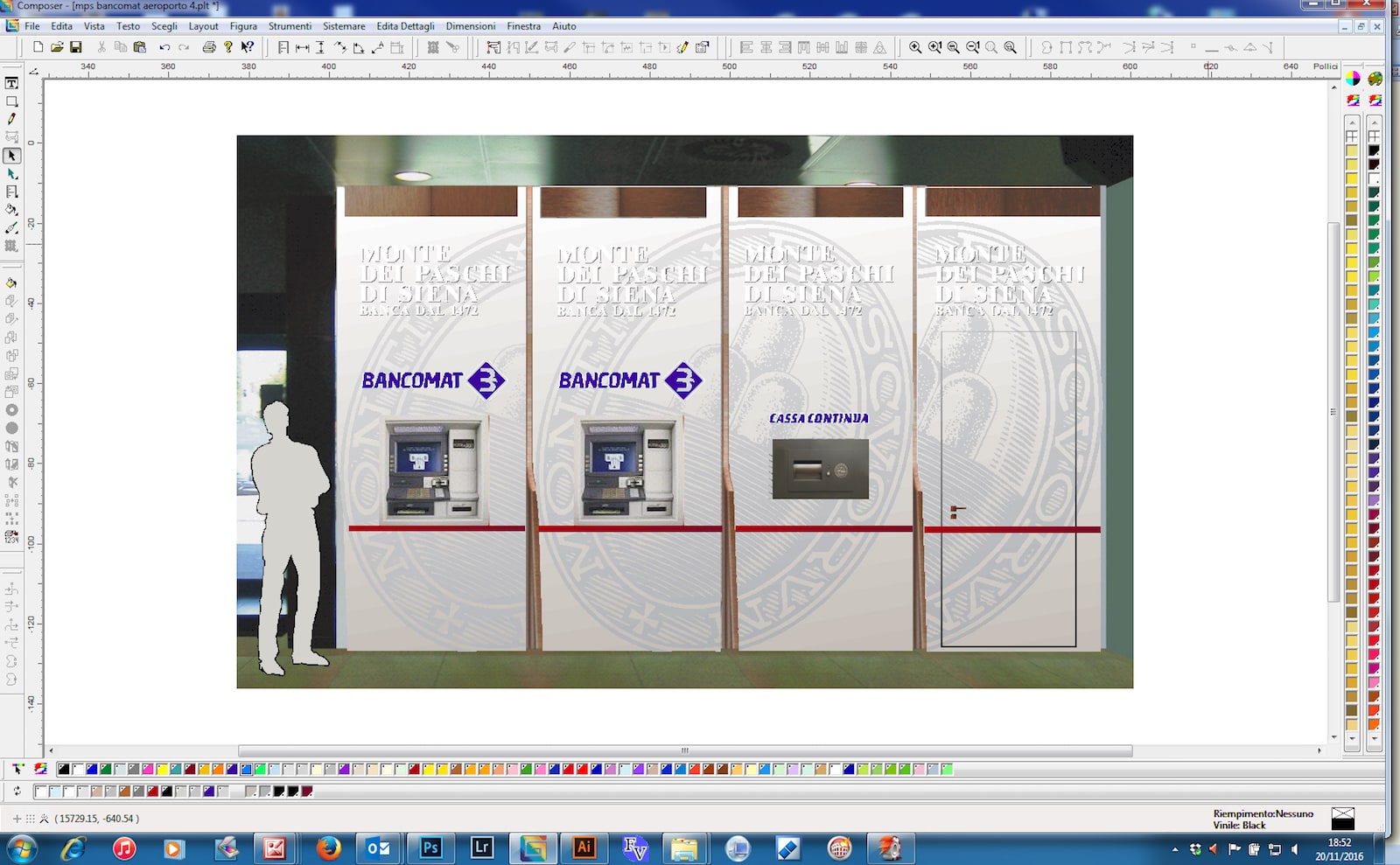Open the File menu

[32, 26]
